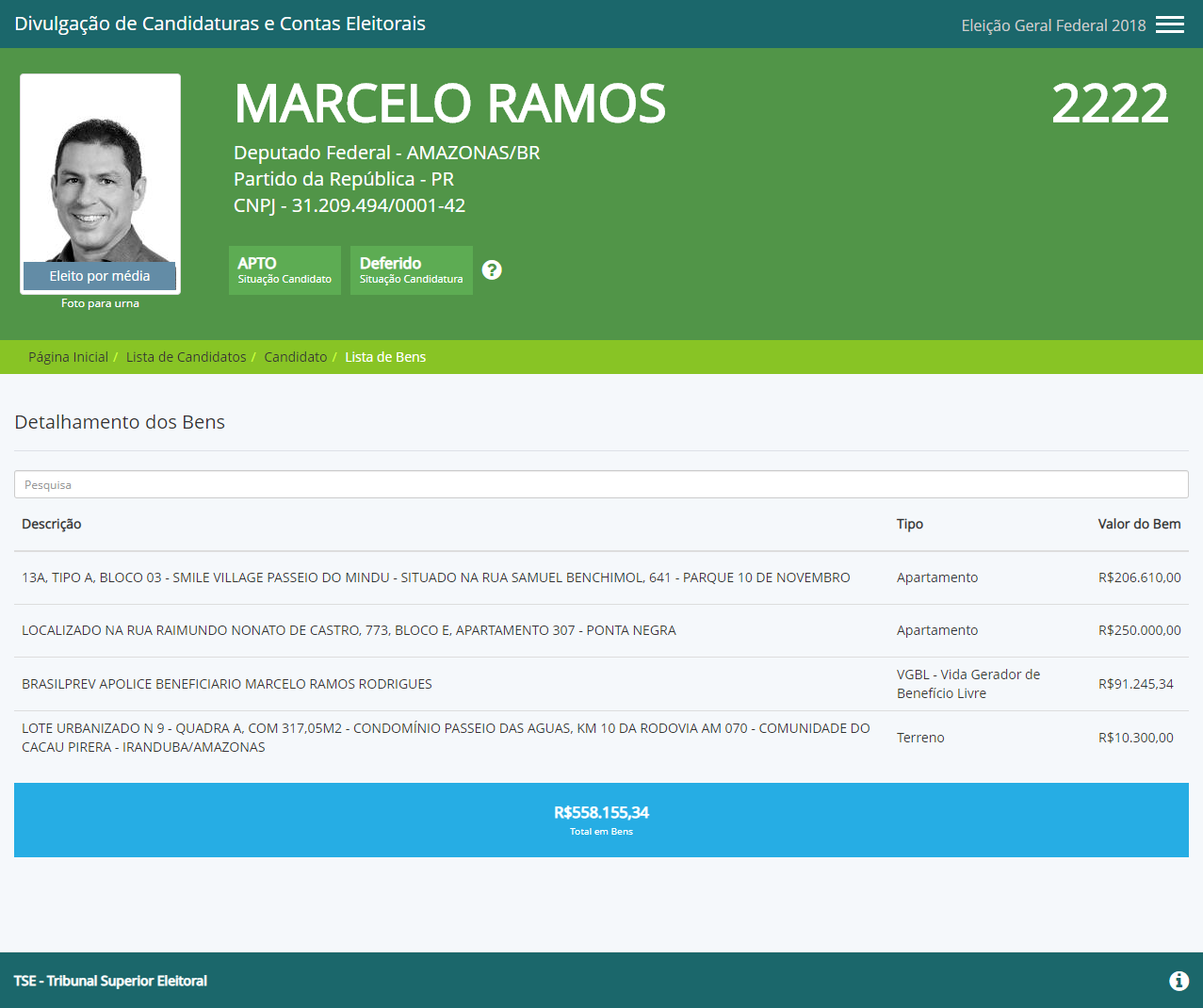The width and height of the screenshot is (1203, 1008).
Task: Open the info icon in footer
Action: pyautogui.click(x=1179, y=981)
